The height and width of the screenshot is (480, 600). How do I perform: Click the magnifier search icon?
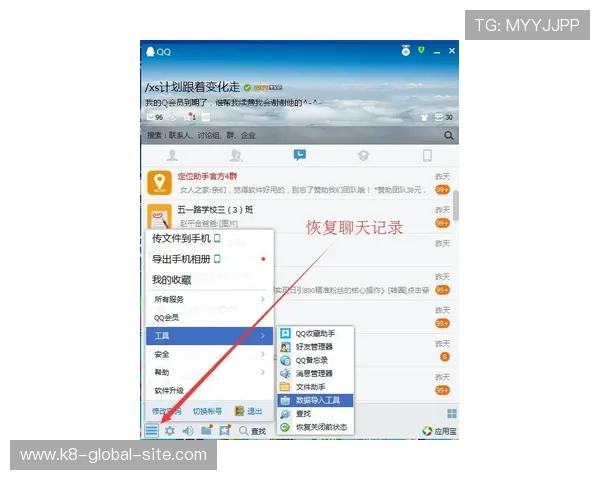[x=448, y=135]
